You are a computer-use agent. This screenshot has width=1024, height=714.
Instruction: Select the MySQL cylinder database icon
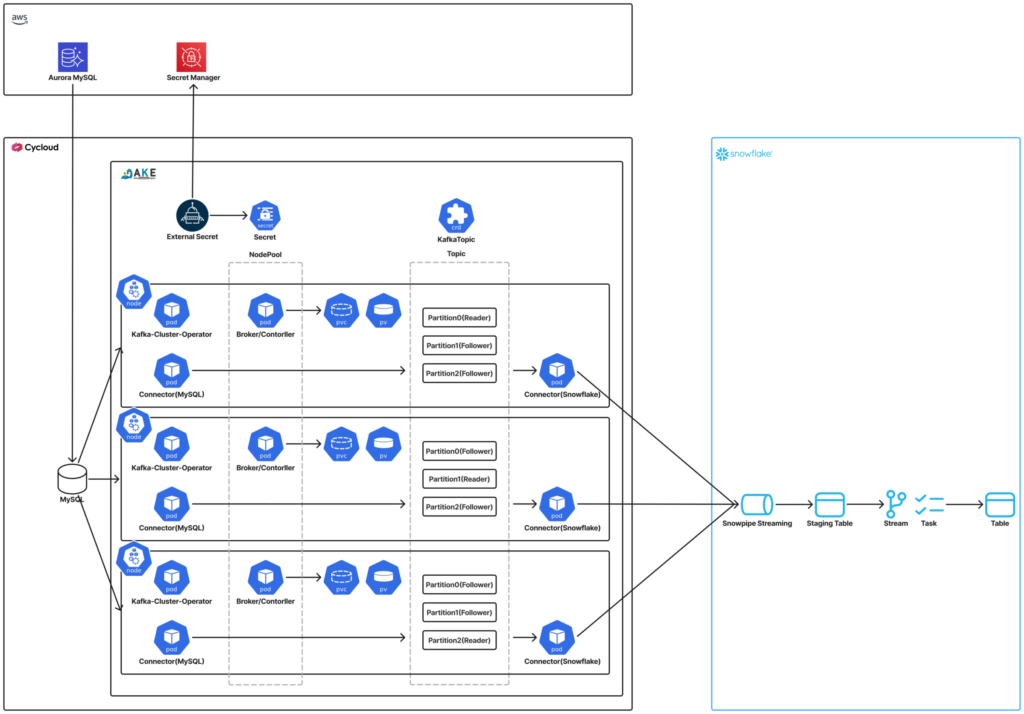point(71,478)
